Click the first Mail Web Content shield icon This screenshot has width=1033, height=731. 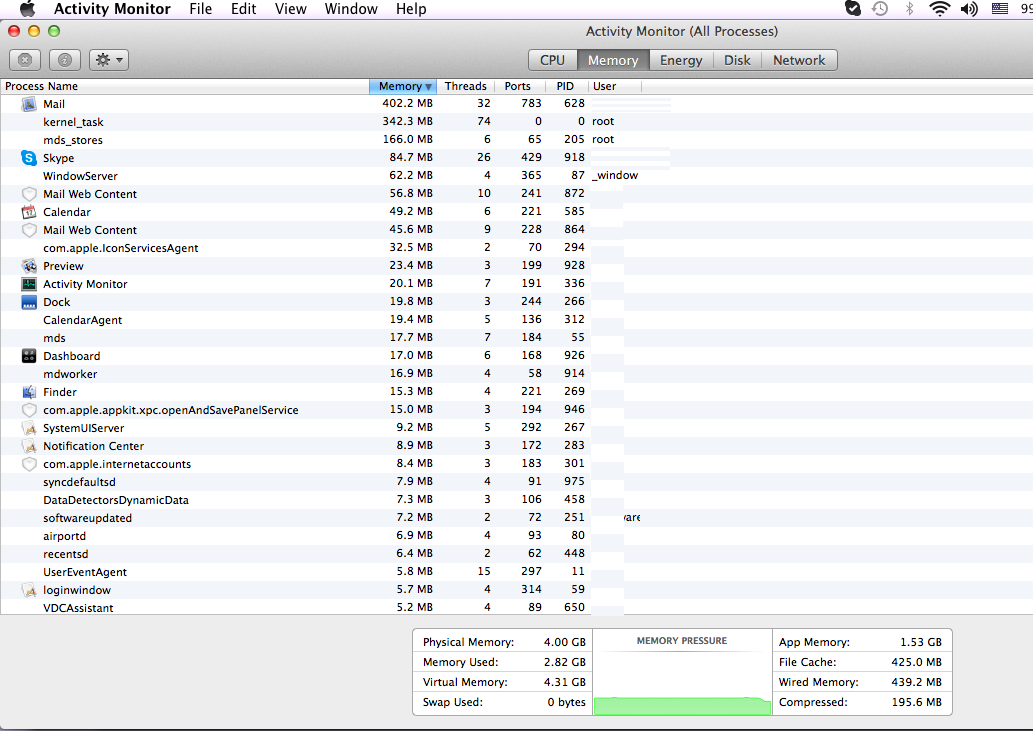pos(29,194)
